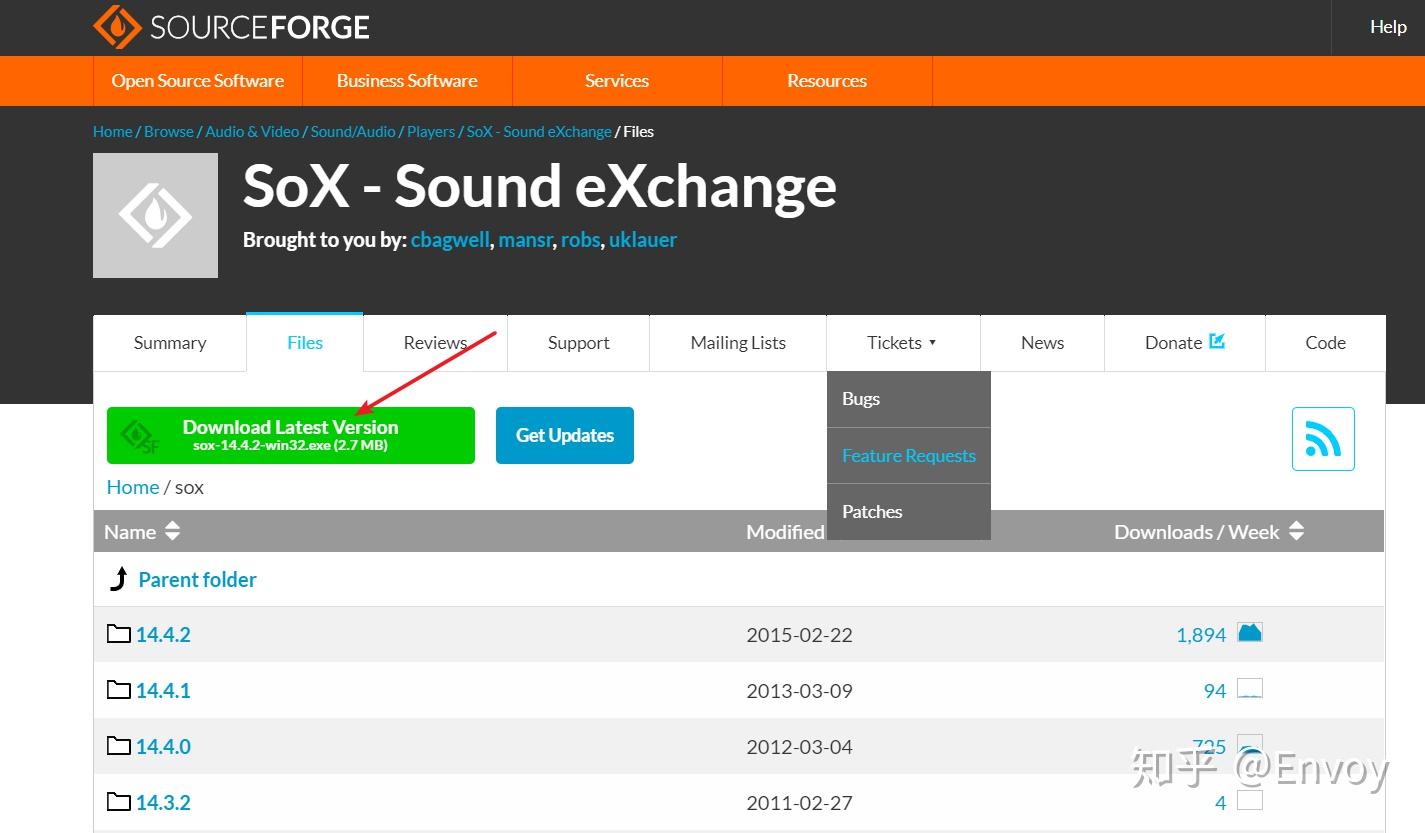Screen dimensions: 1425x833
Task: Click the SourceForge logo icon
Action: (x=117, y=27)
